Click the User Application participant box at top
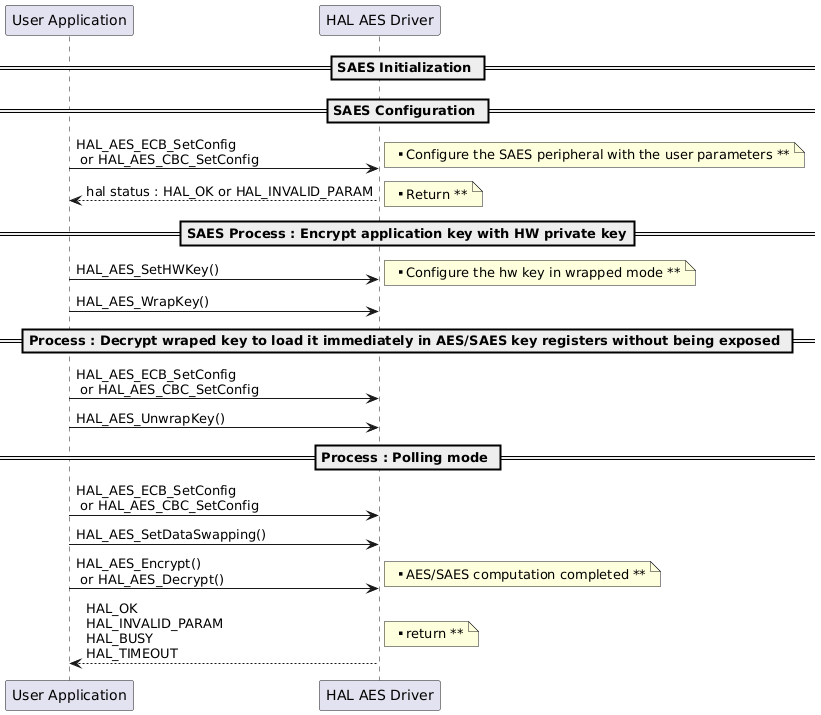 pyautogui.click(x=68, y=20)
